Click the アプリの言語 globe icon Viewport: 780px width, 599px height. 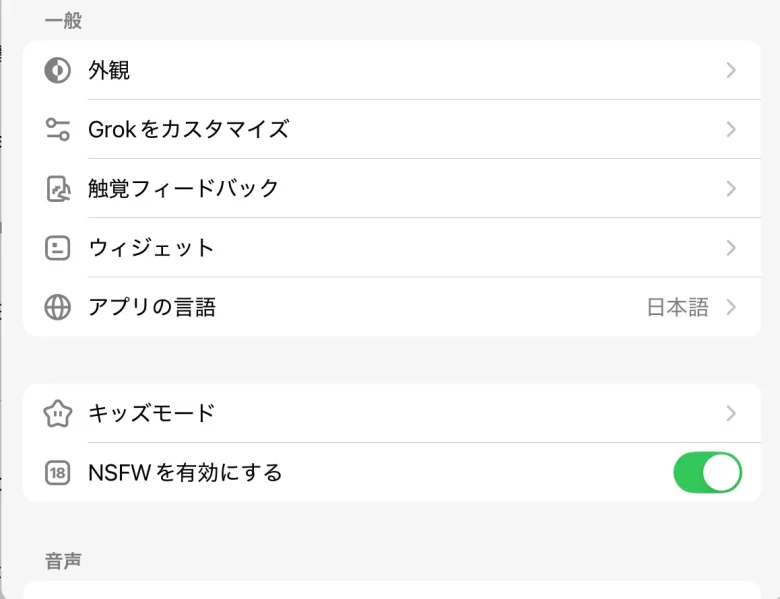[58, 307]
